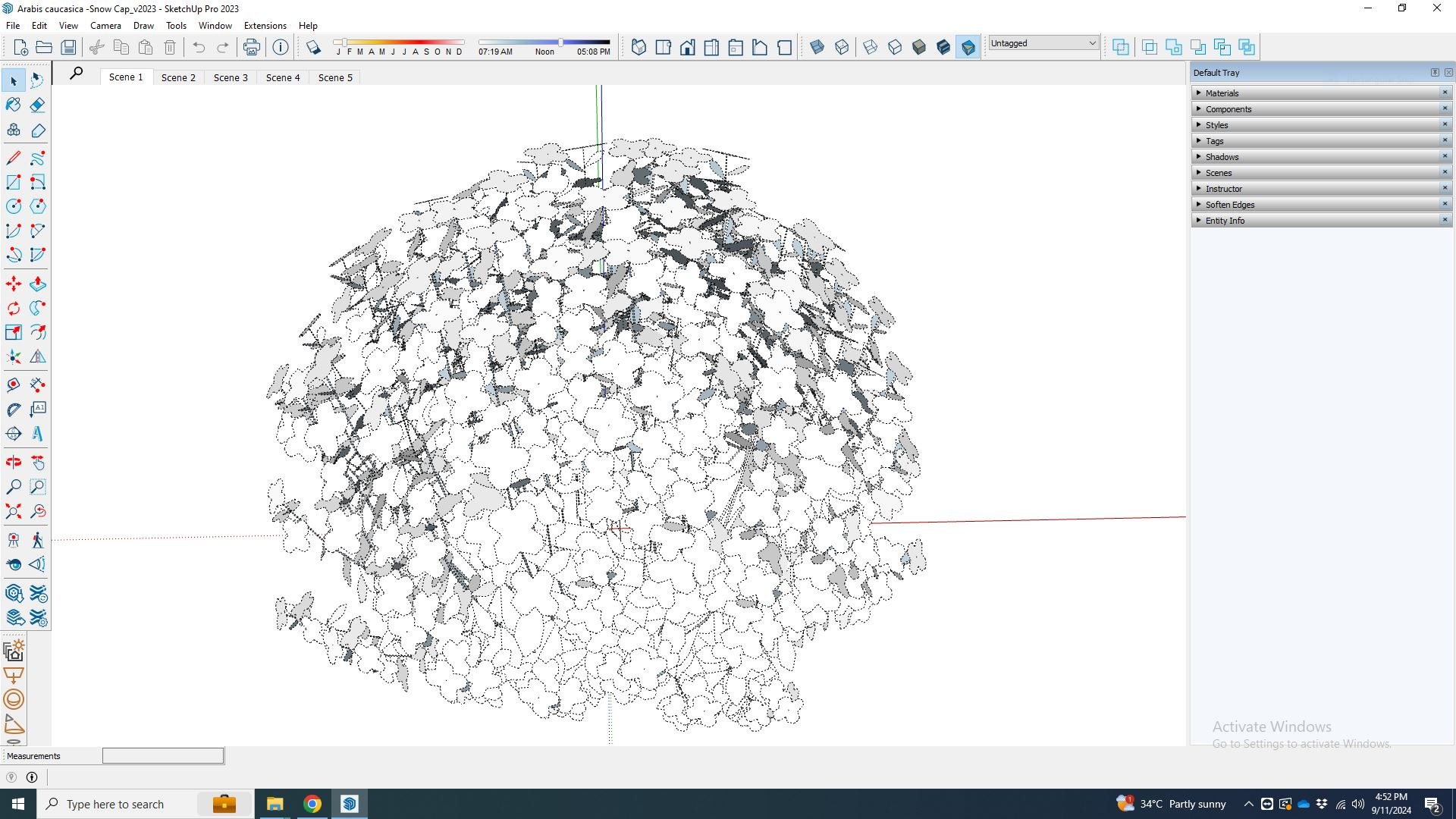
Task: Click the Zoom Extents tool
Action: [x=14, y=511]
